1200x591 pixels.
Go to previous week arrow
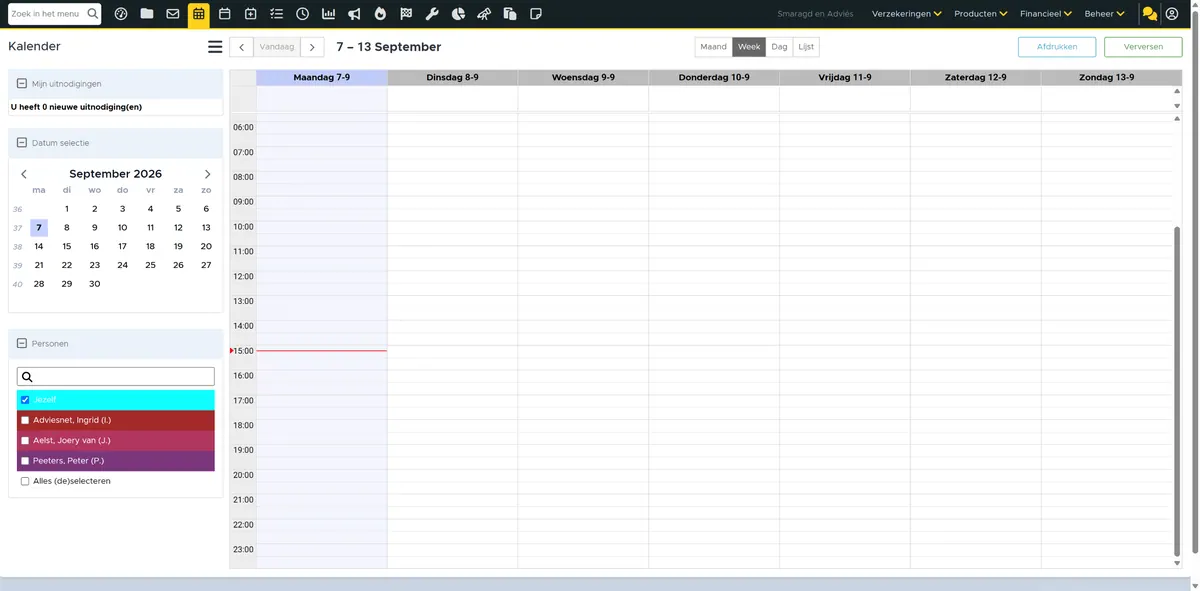[x=241, y=47]
